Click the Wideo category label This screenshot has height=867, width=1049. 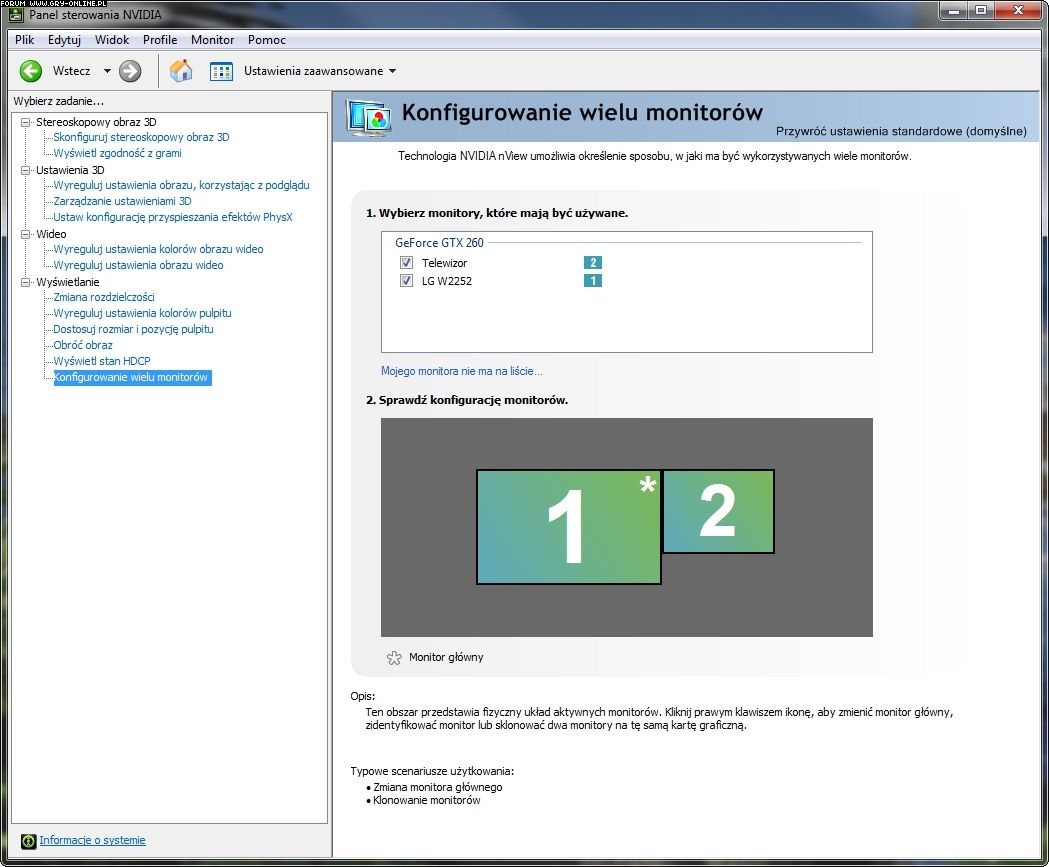51,234
